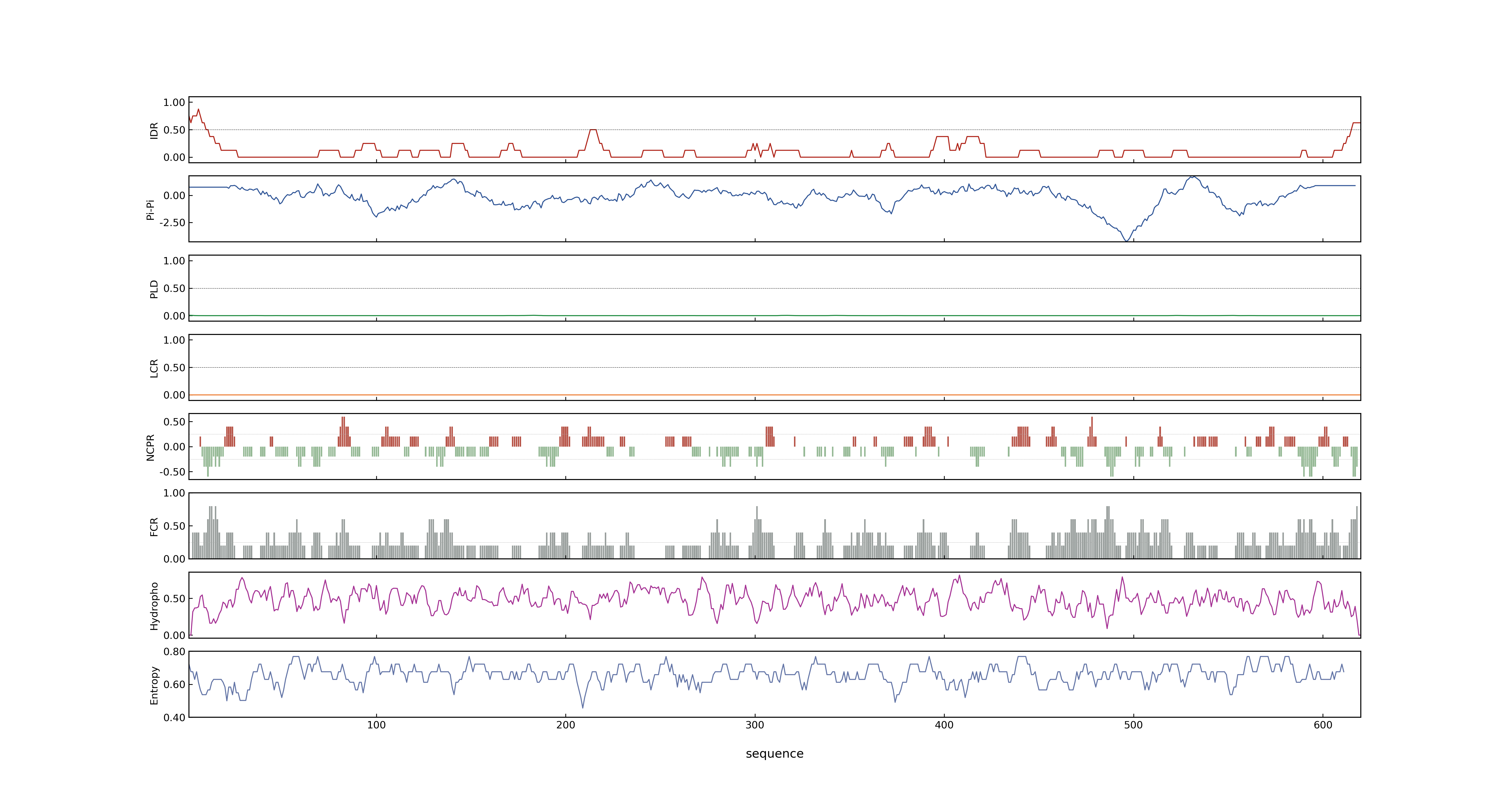
Task: Click the 0.60 tick on Entropy axis
Action: coord(174,685)
